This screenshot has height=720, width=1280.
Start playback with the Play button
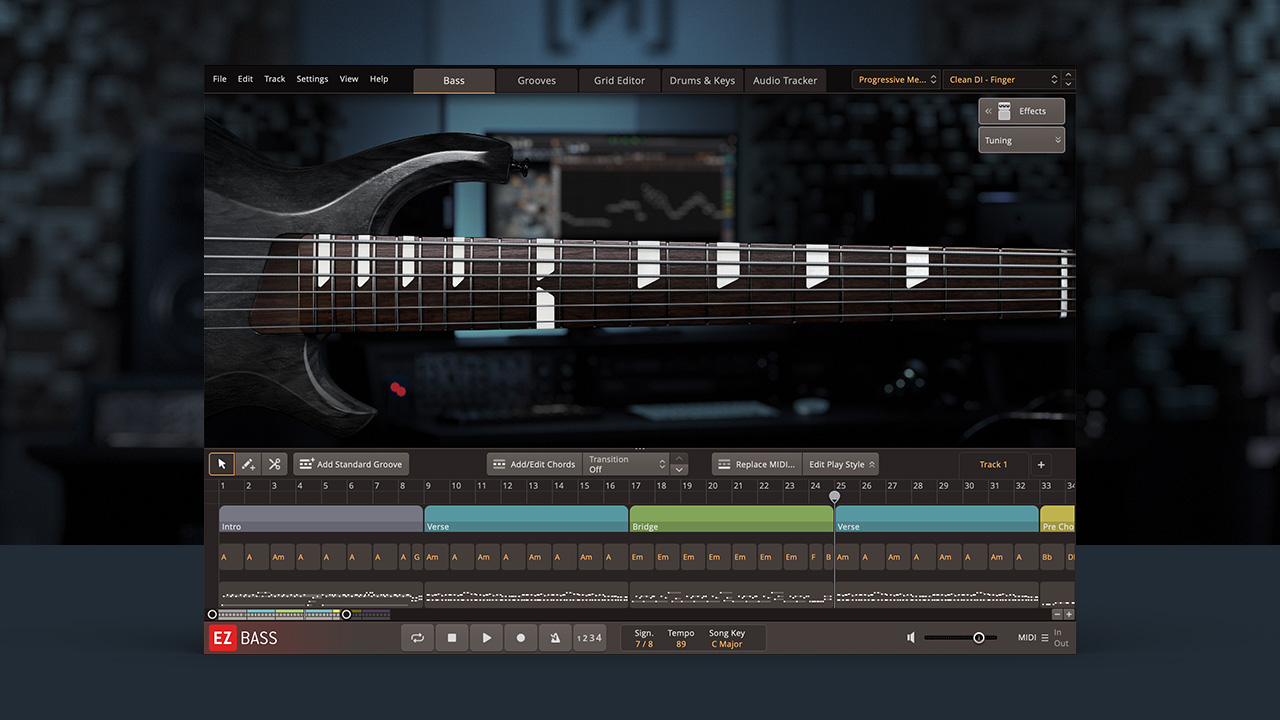point(486,637)
